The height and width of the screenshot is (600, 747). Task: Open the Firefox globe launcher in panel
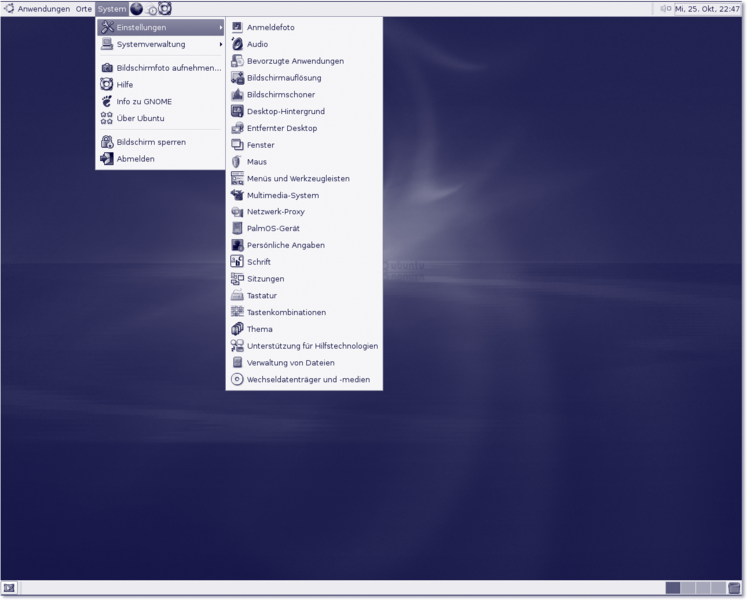[137, 9]
